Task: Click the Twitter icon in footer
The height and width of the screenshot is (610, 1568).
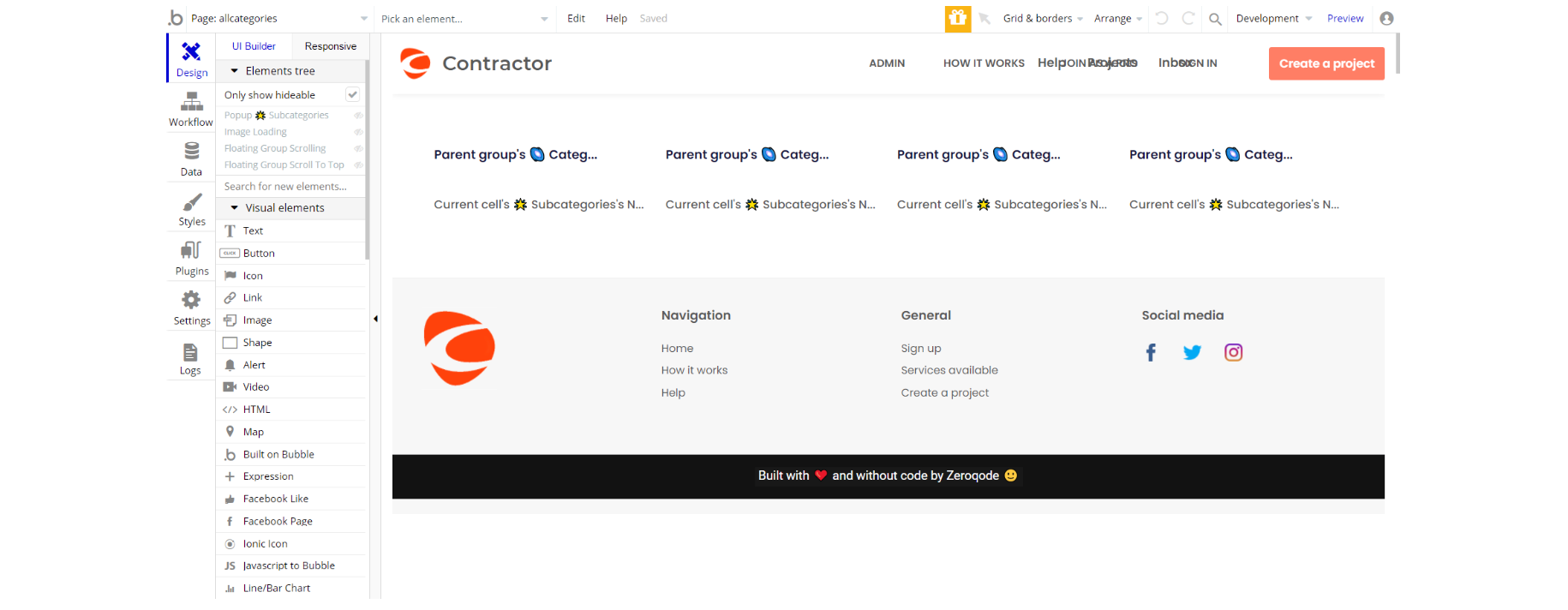Action: point(1192,352)
